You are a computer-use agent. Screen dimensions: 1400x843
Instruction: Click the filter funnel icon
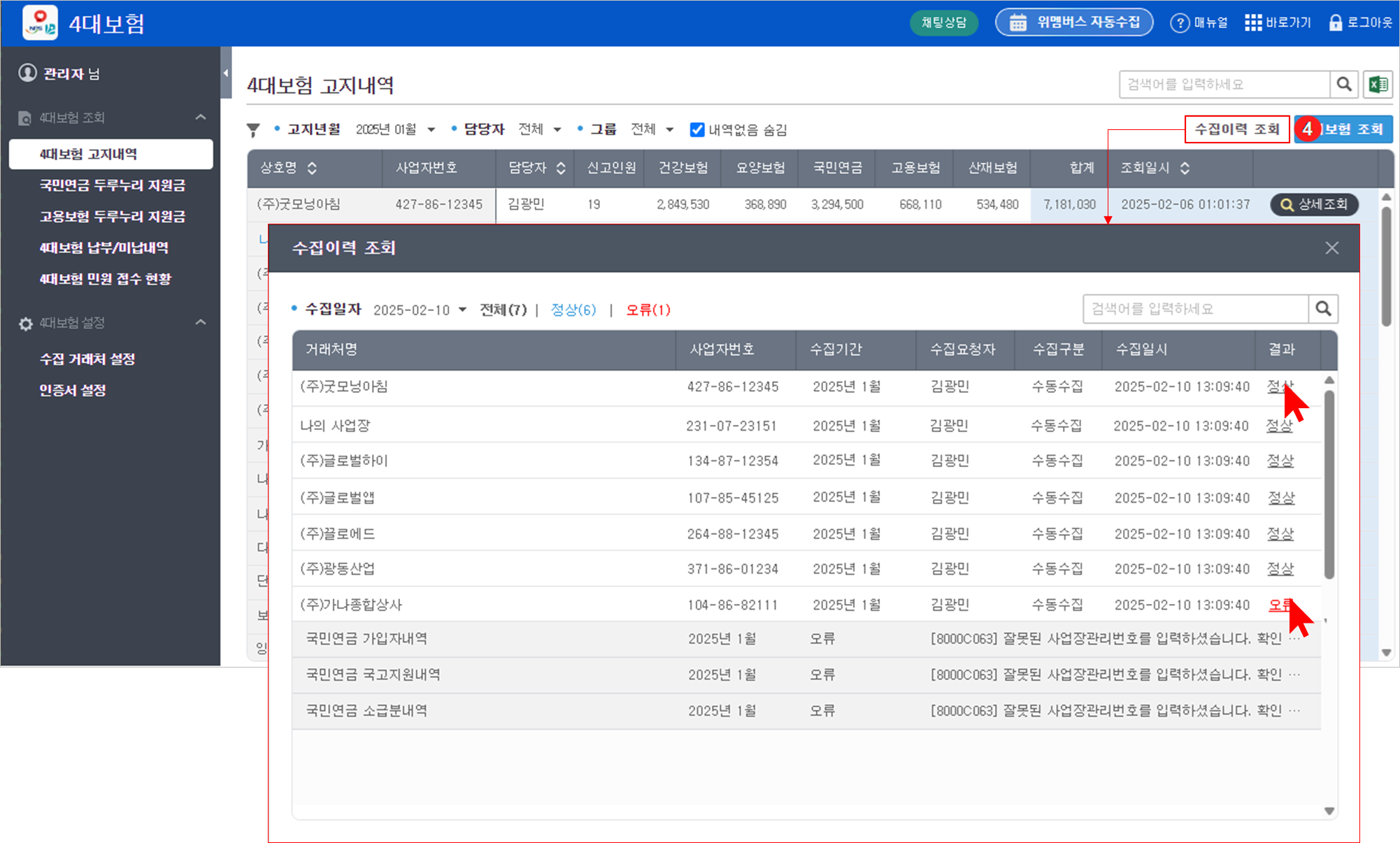click(x=253, y=130)
